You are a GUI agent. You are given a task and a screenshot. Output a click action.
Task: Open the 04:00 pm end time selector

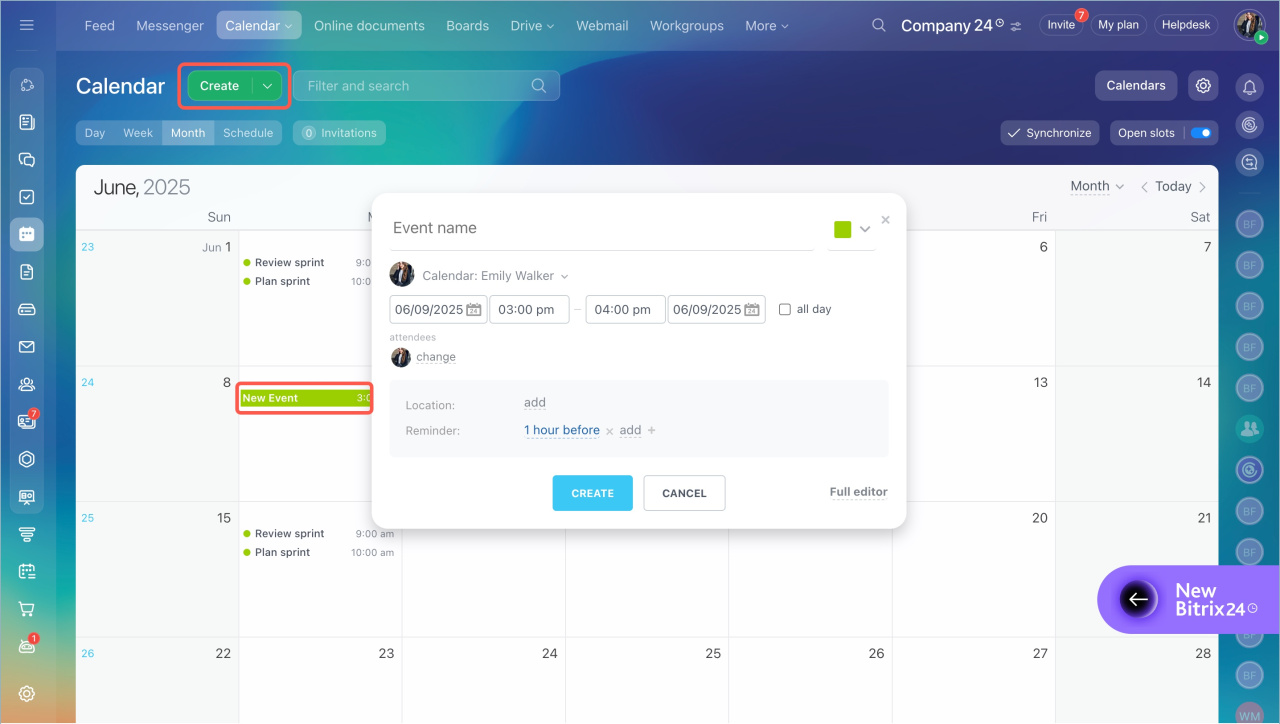point(625,310)
